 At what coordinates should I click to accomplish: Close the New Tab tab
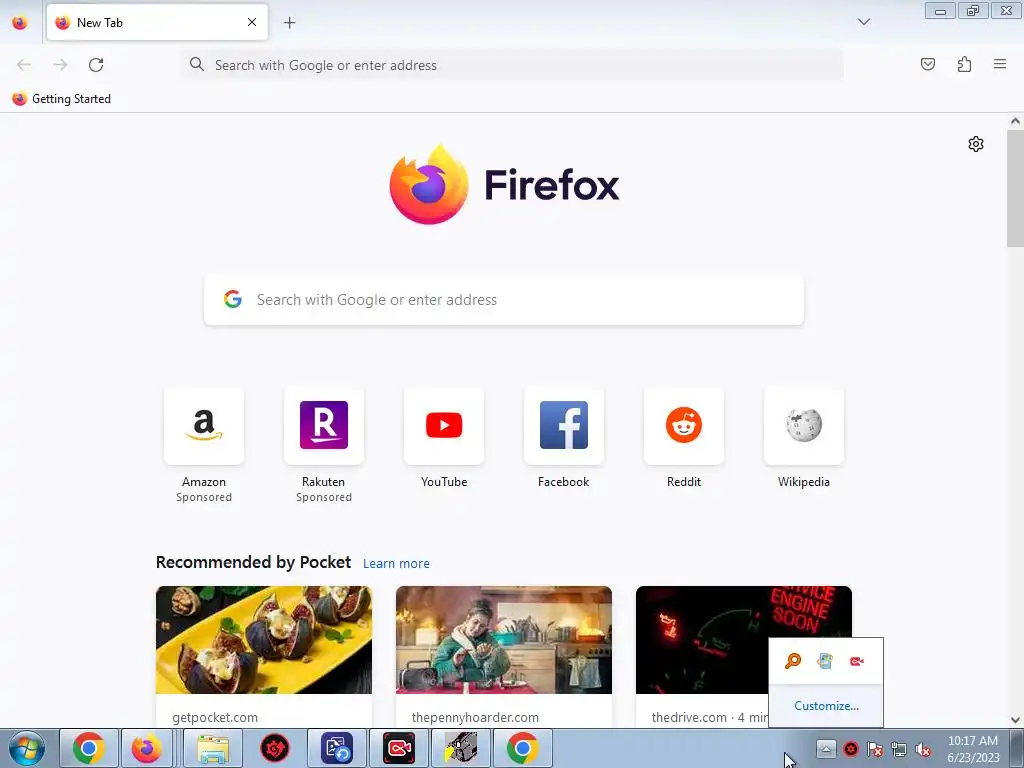(x=252, y=22)
